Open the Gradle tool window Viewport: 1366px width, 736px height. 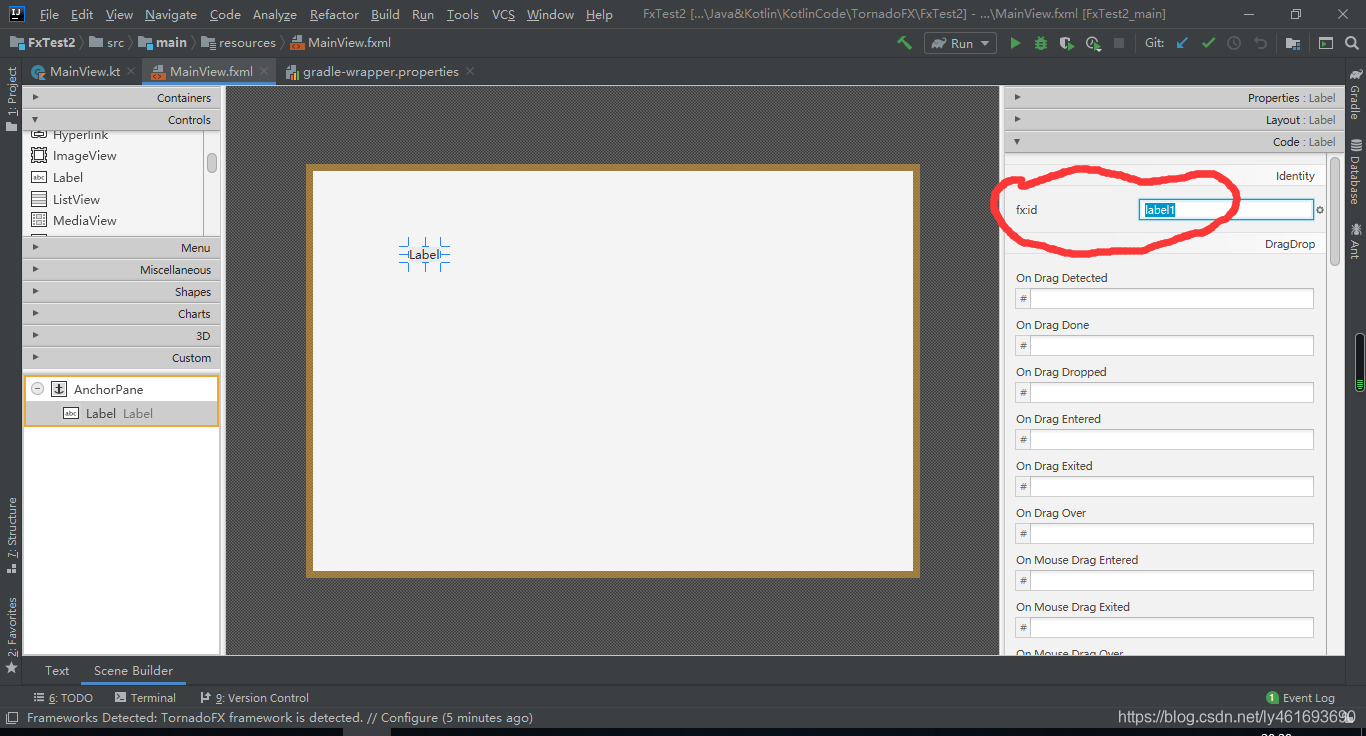[1355, 95]
